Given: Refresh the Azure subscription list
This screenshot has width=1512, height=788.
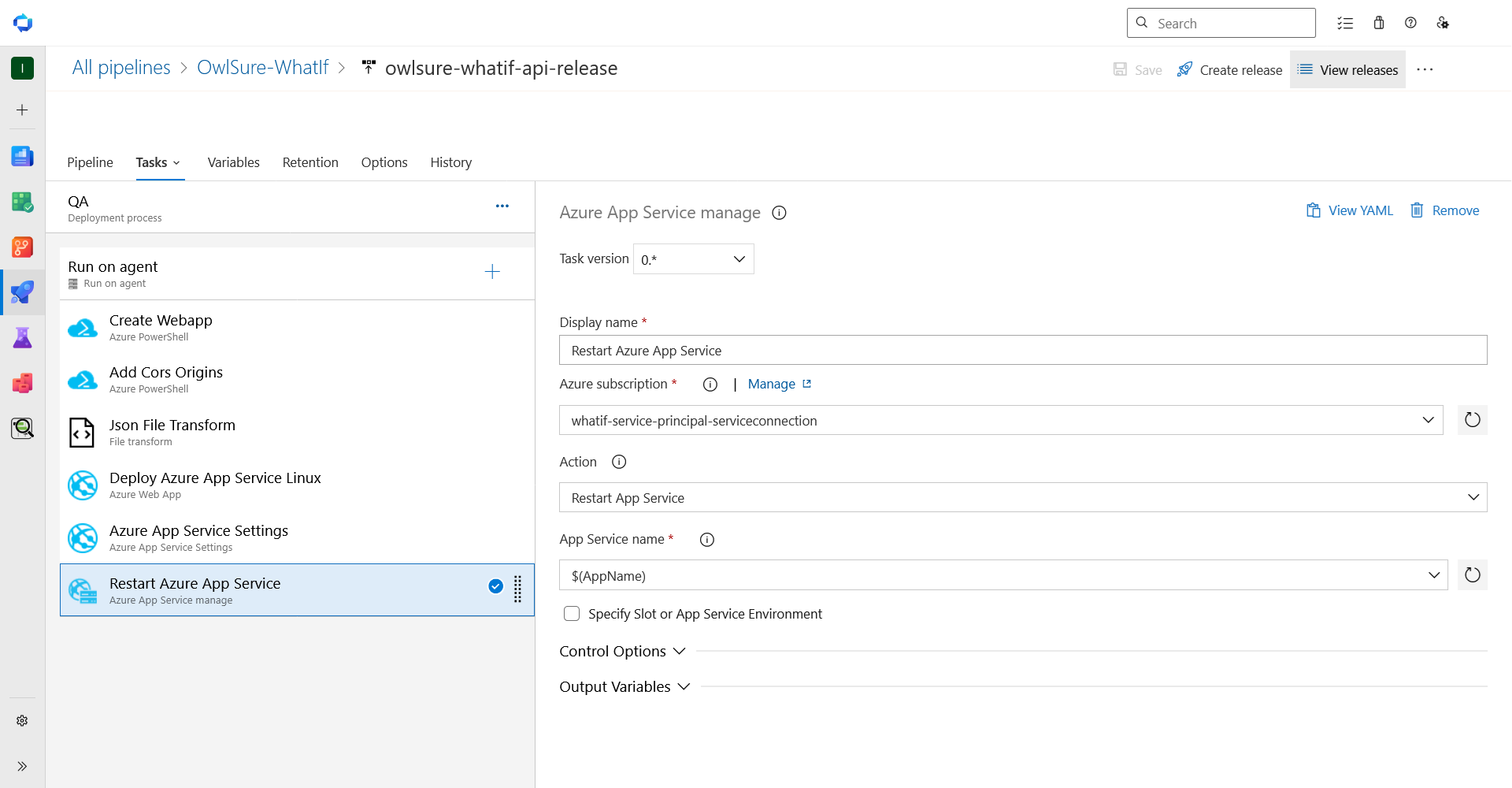Looking at the screenshot, I should click(1473, 420).
